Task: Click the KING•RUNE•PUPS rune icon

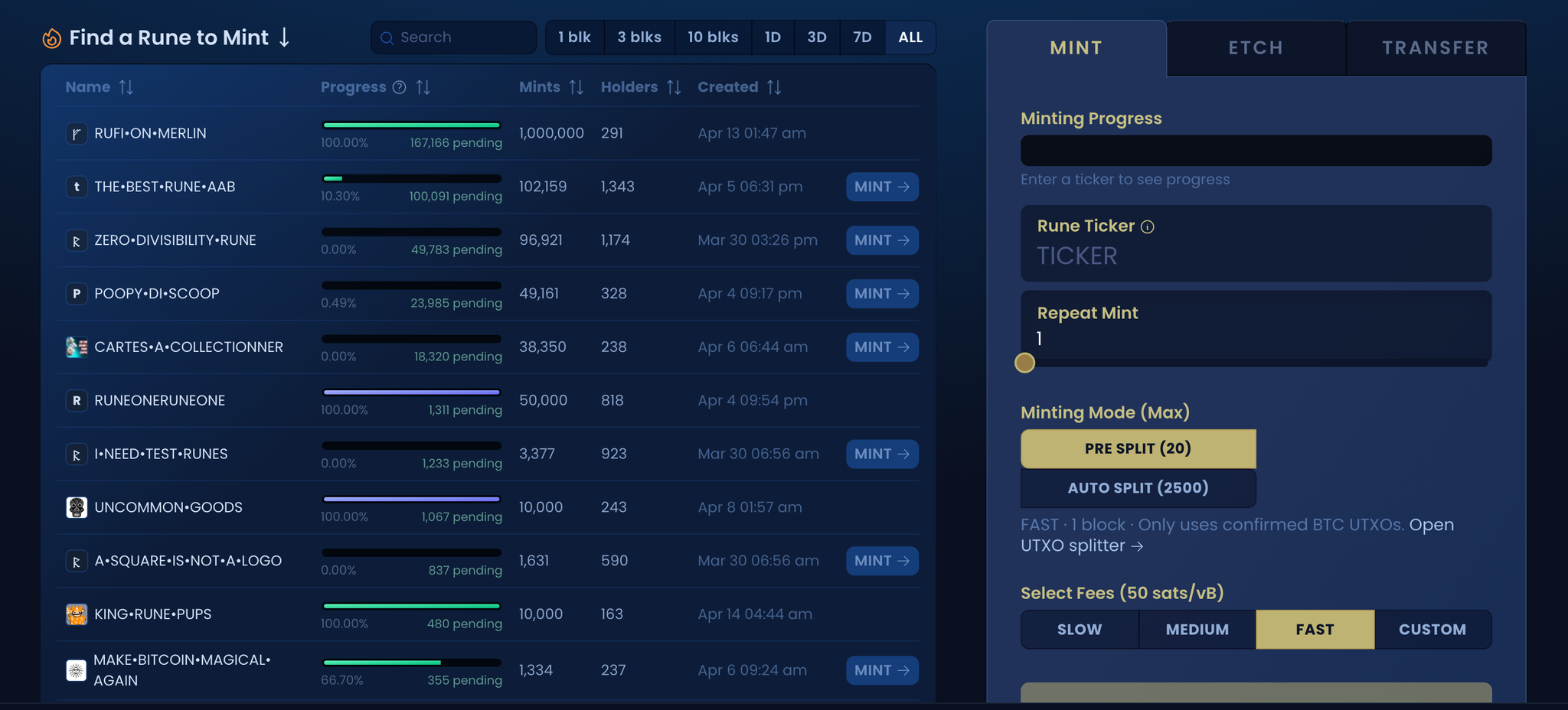Action: pos(77,614)
